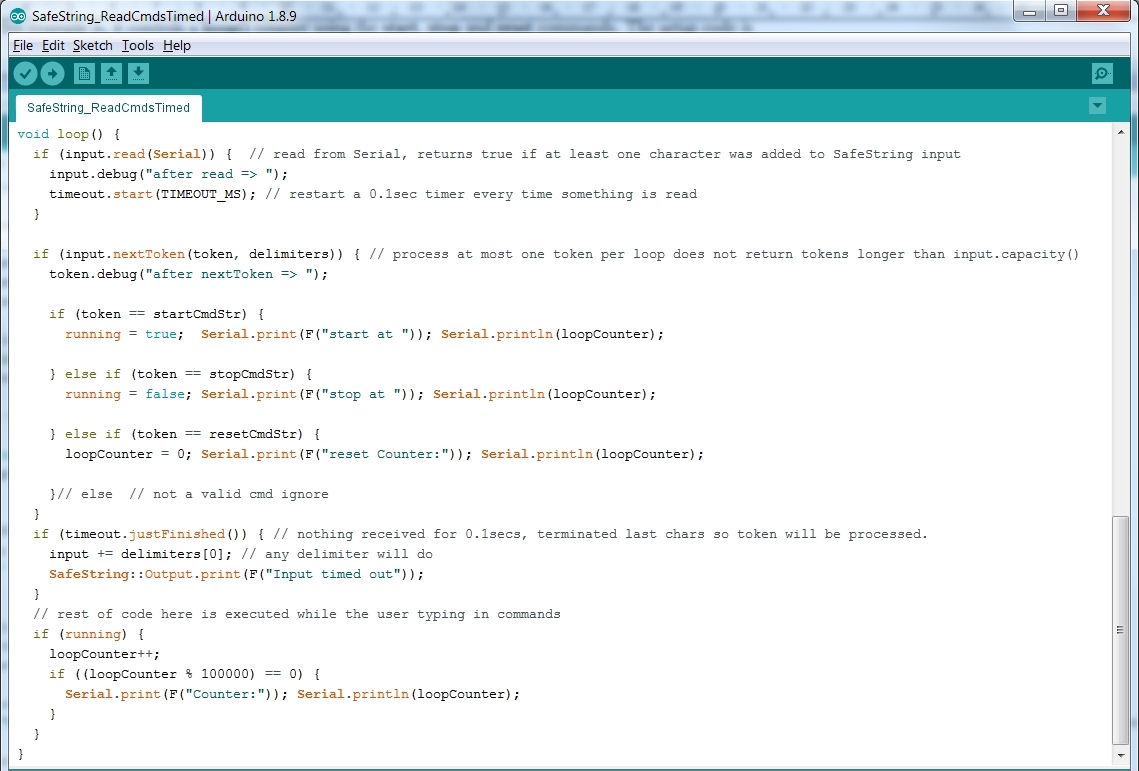Click the Open sketch up-arrow icon
Image resolution: width=1139 pixels, height=771 pixels.
click(x=111, y=73)
